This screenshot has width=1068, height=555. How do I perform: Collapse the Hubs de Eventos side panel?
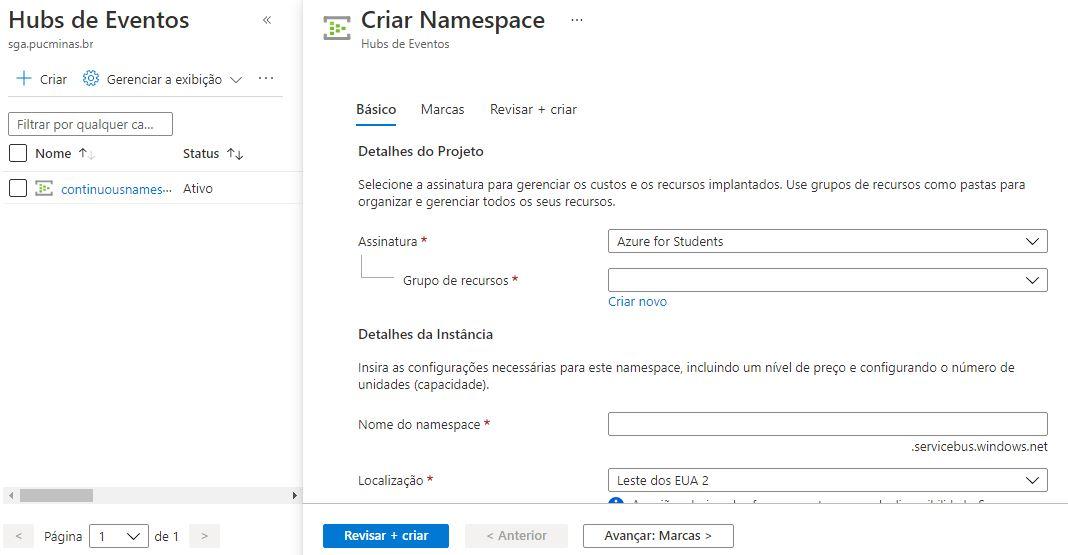tap(267, 21)
